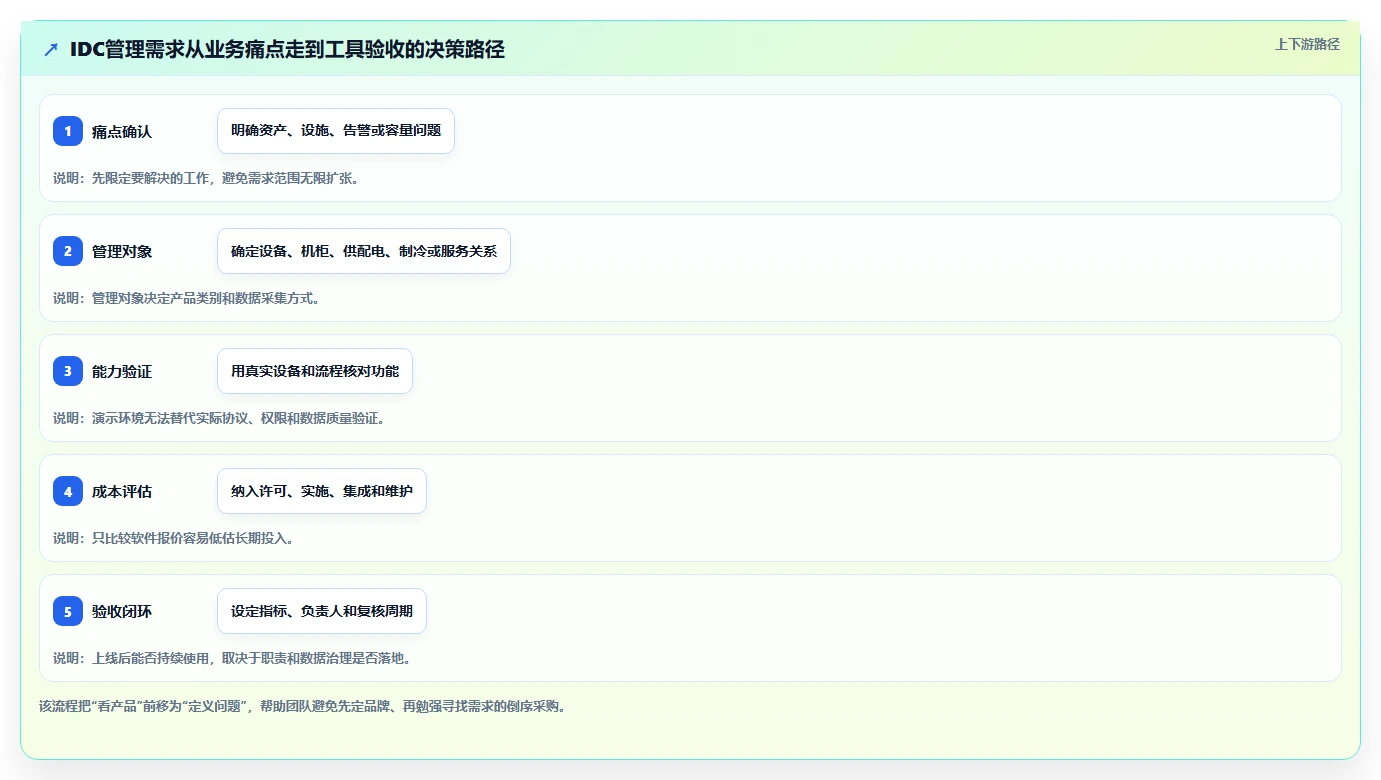Select the 上下游路径 label in header
The image size is (1381, 780).
tap(1307, 44)
